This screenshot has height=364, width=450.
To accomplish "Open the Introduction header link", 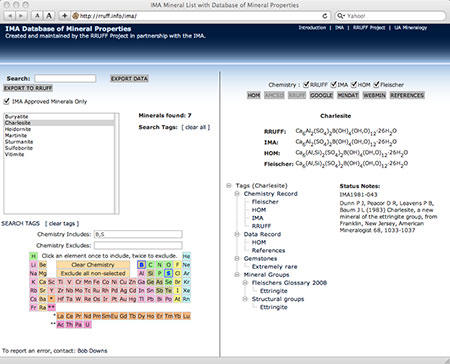I will click(312, 28).
